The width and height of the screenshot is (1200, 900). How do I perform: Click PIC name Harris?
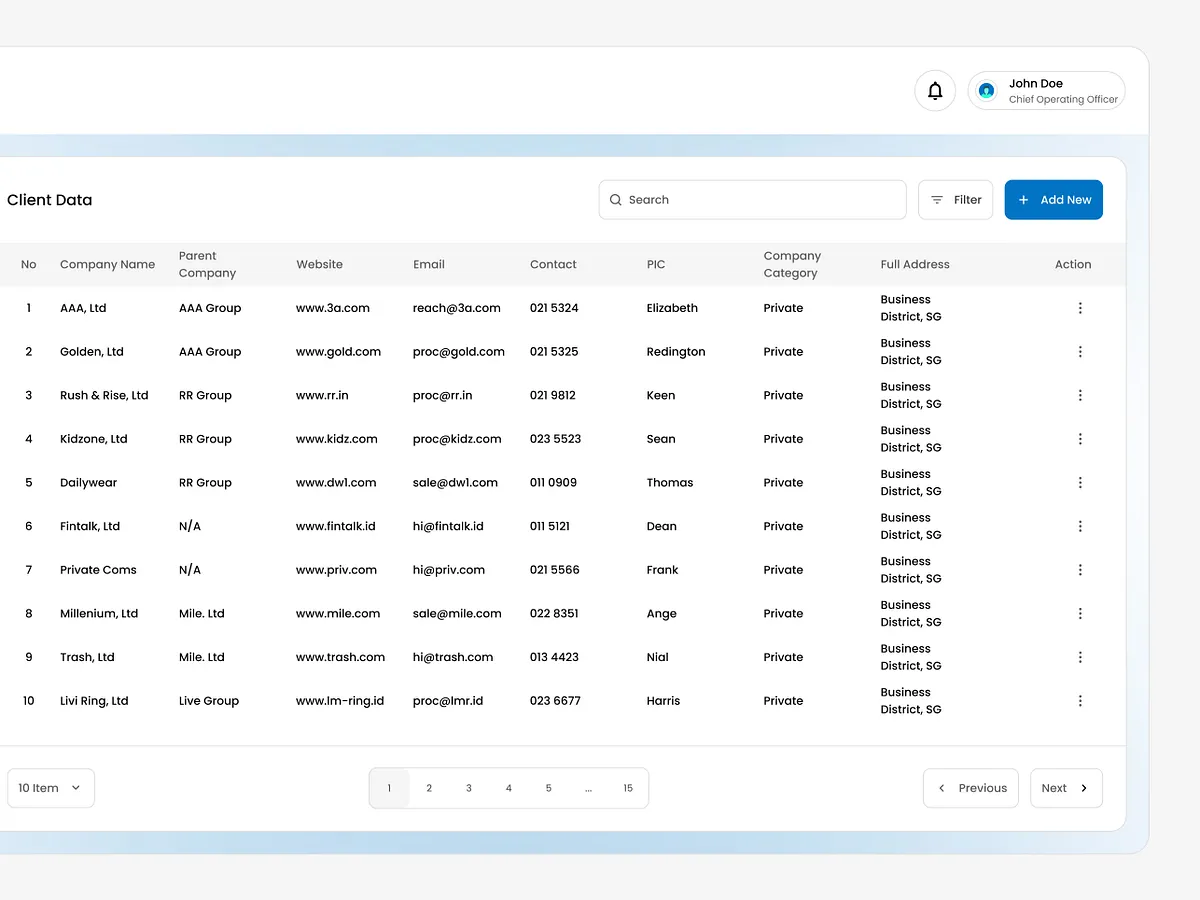[663, 701]
